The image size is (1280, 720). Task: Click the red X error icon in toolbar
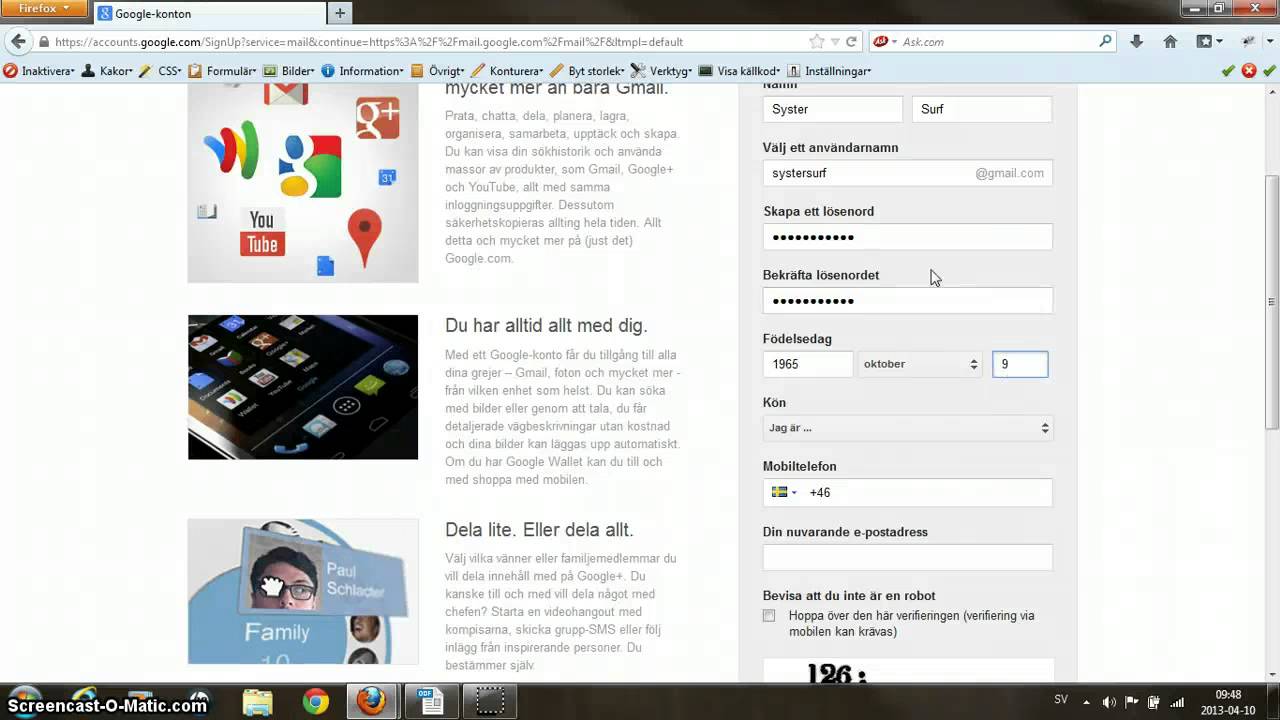pyautogui.click(x=1249, y=71)
